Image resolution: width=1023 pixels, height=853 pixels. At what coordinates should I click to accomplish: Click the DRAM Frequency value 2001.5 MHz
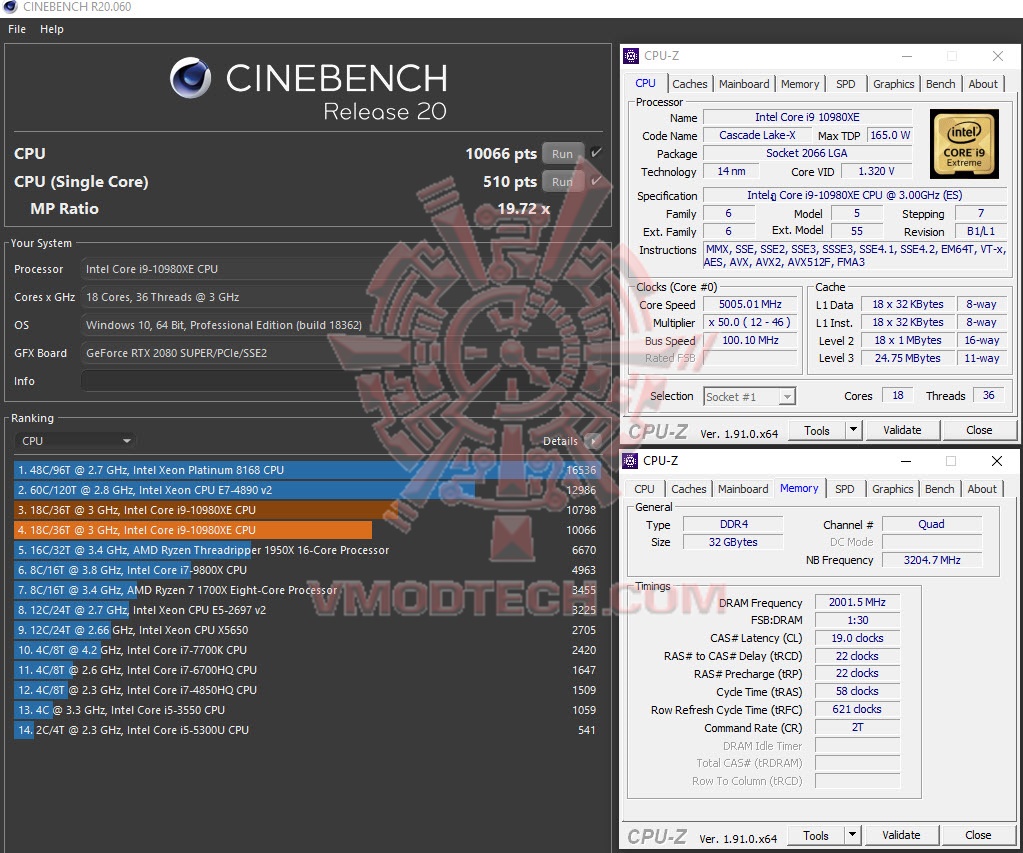(x=857, y=602)
